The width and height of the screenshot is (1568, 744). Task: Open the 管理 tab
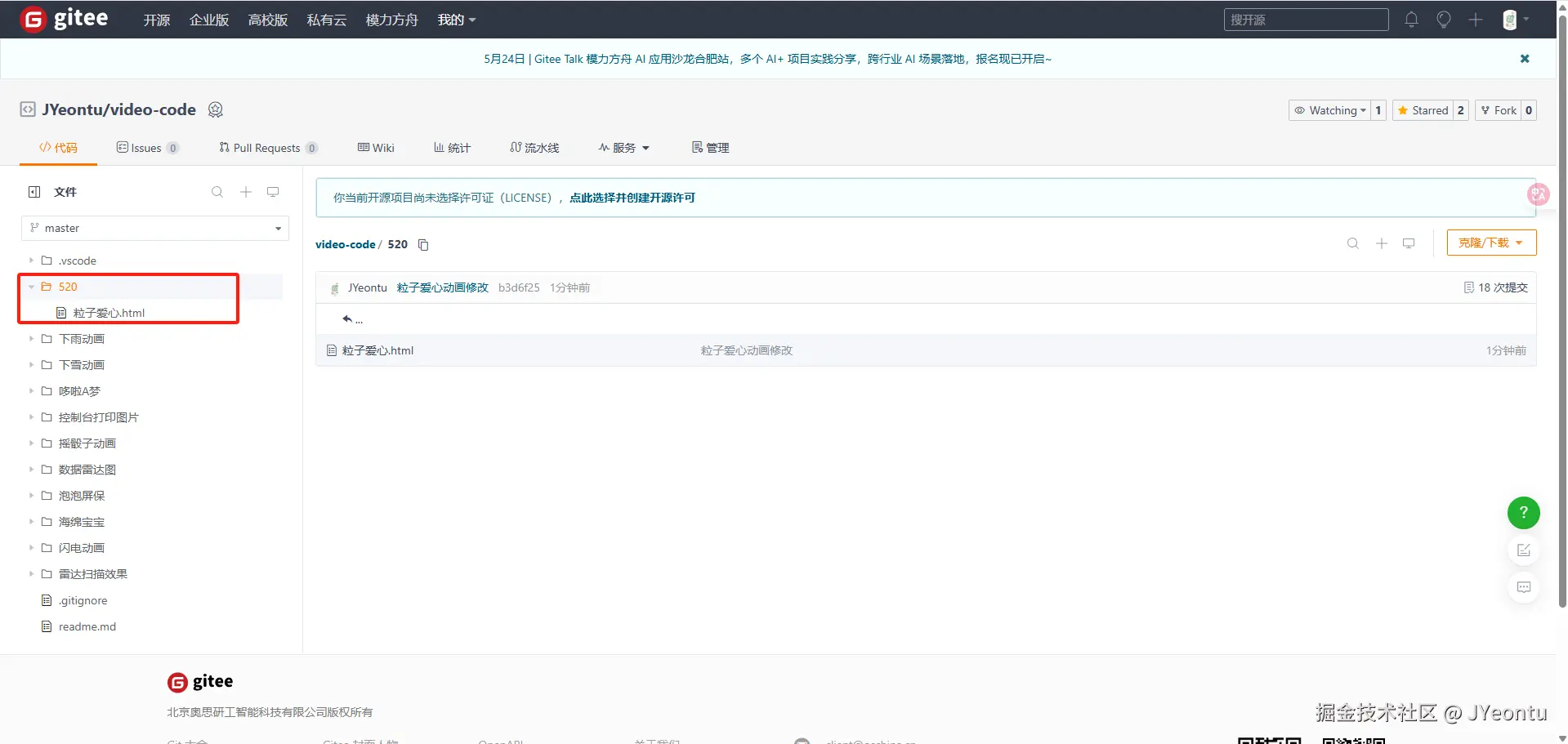[710, 148]
